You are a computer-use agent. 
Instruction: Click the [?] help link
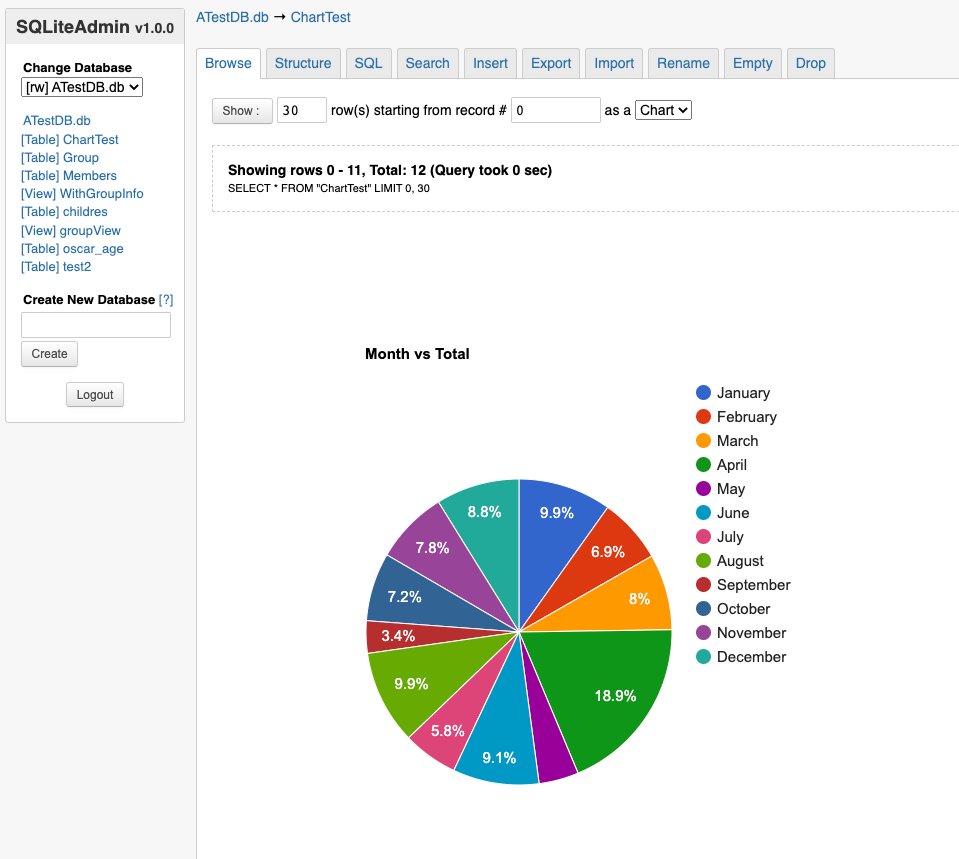166,300
